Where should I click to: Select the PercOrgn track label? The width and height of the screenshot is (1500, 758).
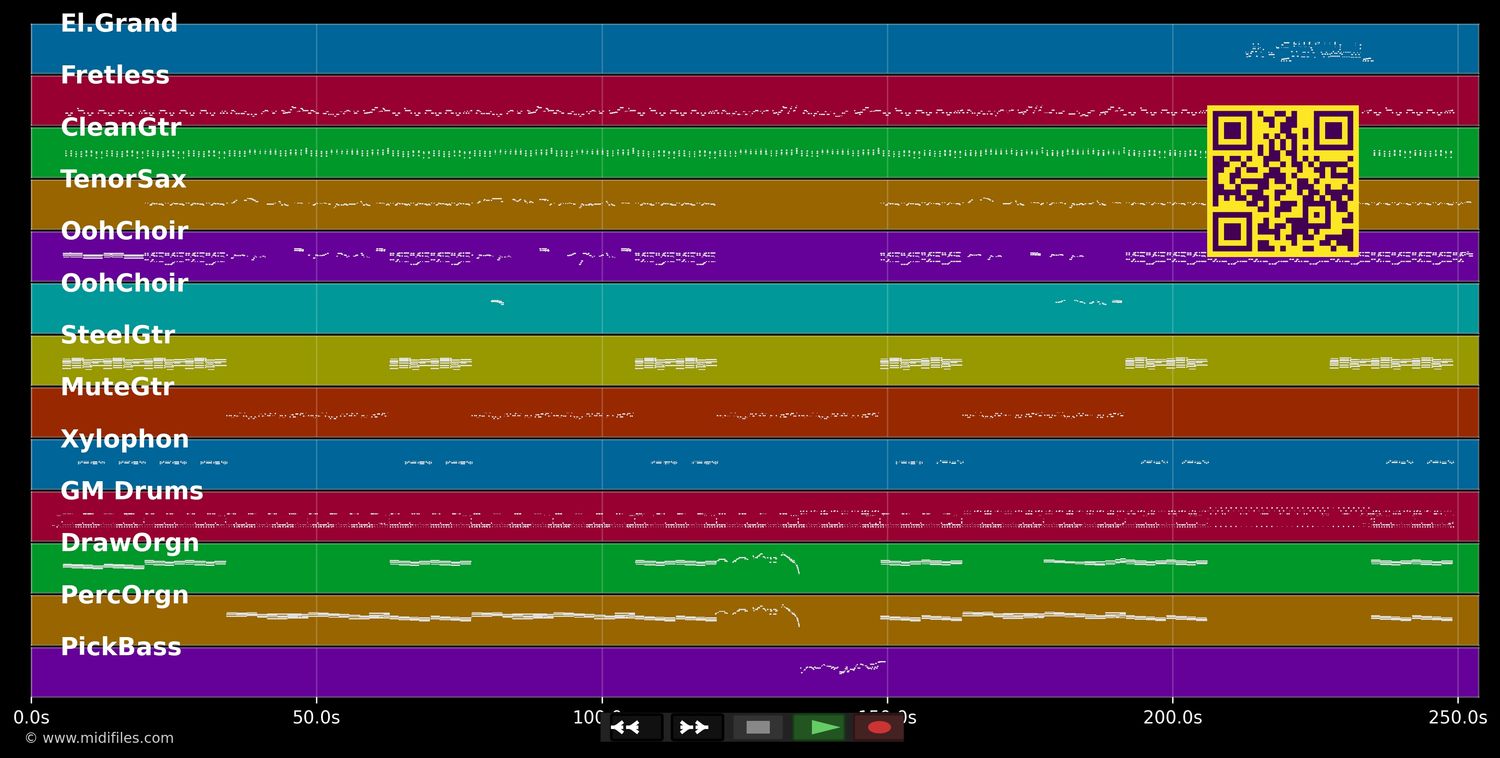(125, 595)
